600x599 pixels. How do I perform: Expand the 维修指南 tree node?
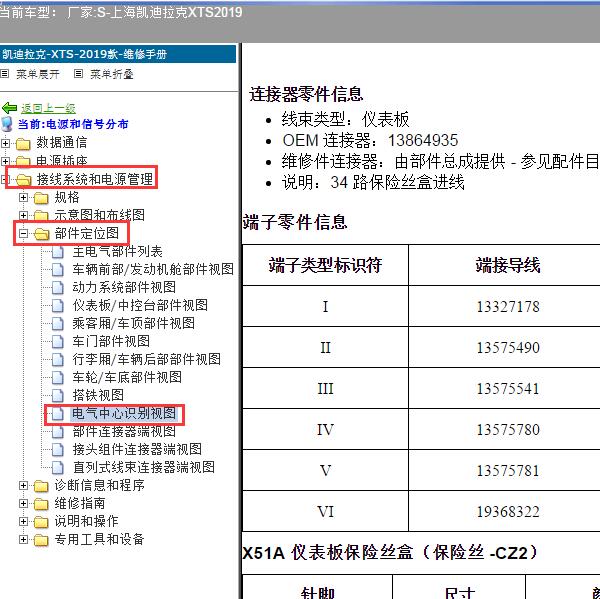(23, 504)
